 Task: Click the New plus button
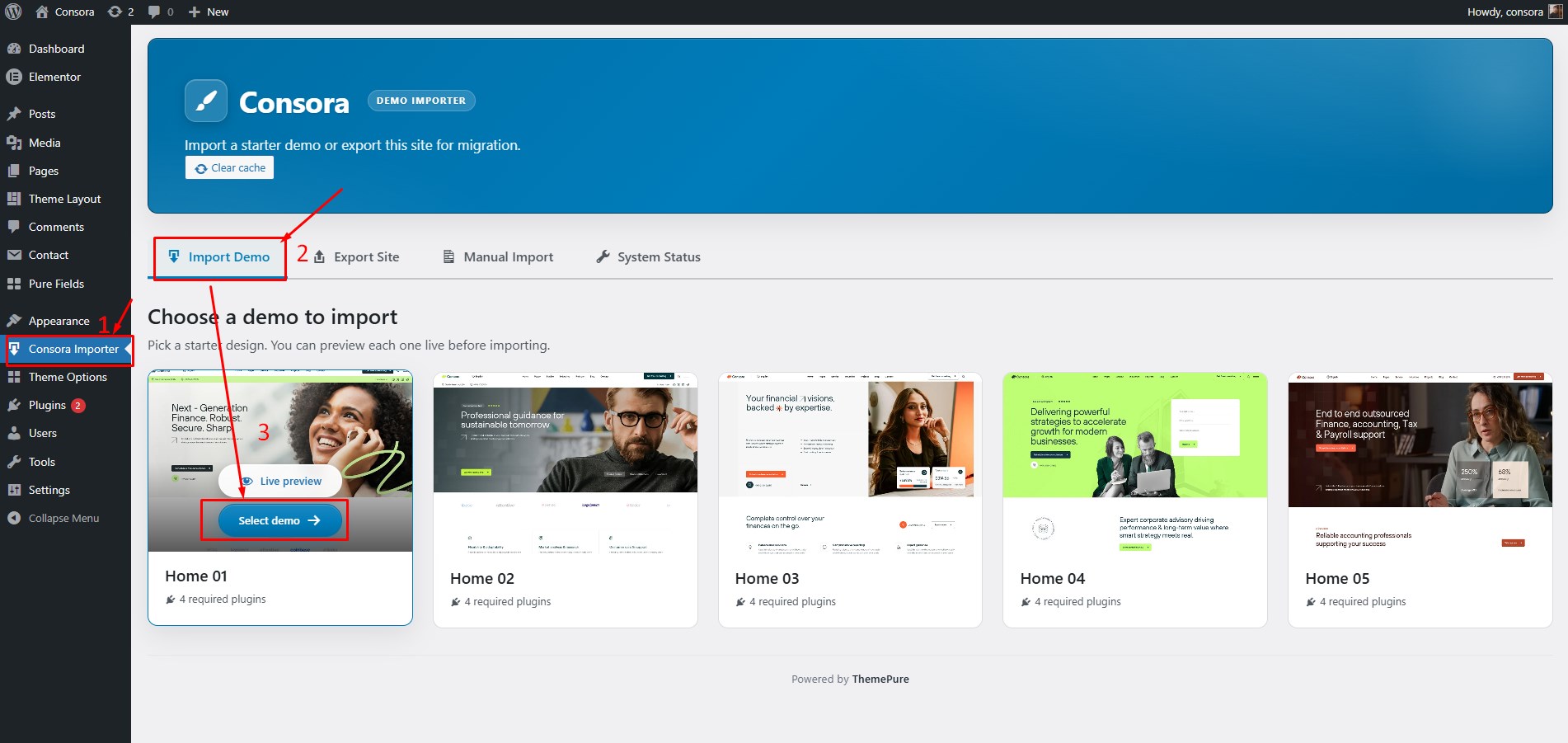209,12
